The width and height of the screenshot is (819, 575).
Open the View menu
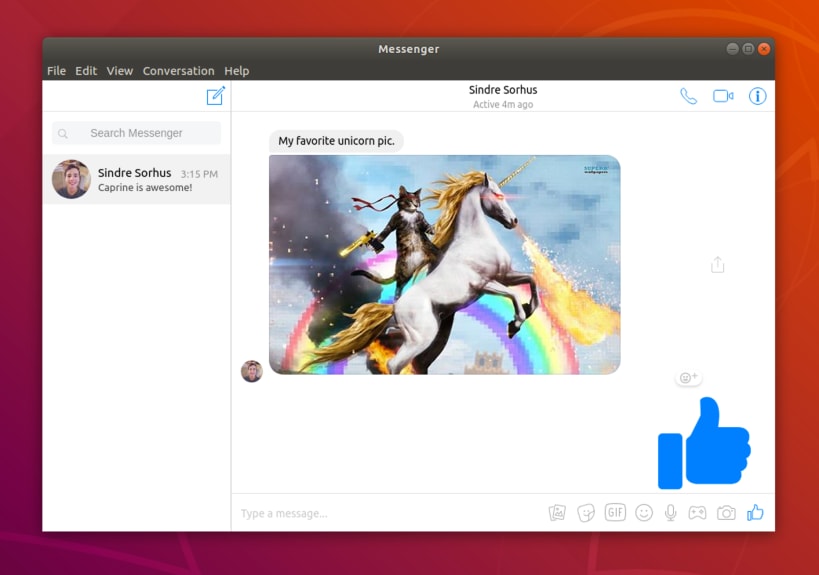coord(120,71)
